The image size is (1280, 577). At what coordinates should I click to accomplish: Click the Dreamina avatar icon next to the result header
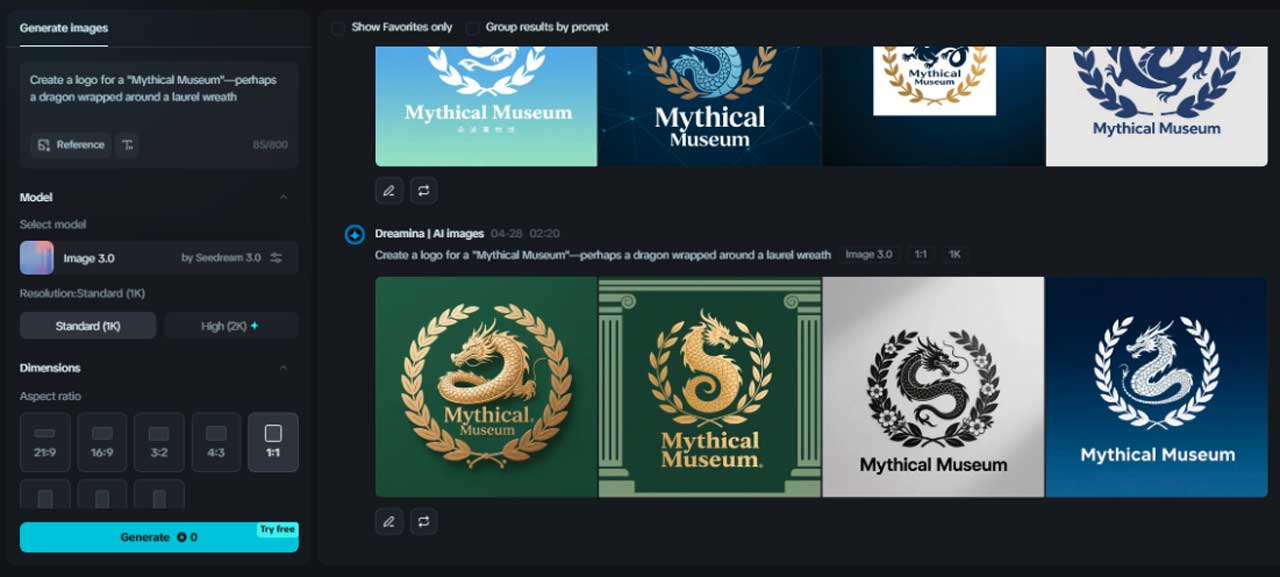pyautogui.click(x=355, y=235)
